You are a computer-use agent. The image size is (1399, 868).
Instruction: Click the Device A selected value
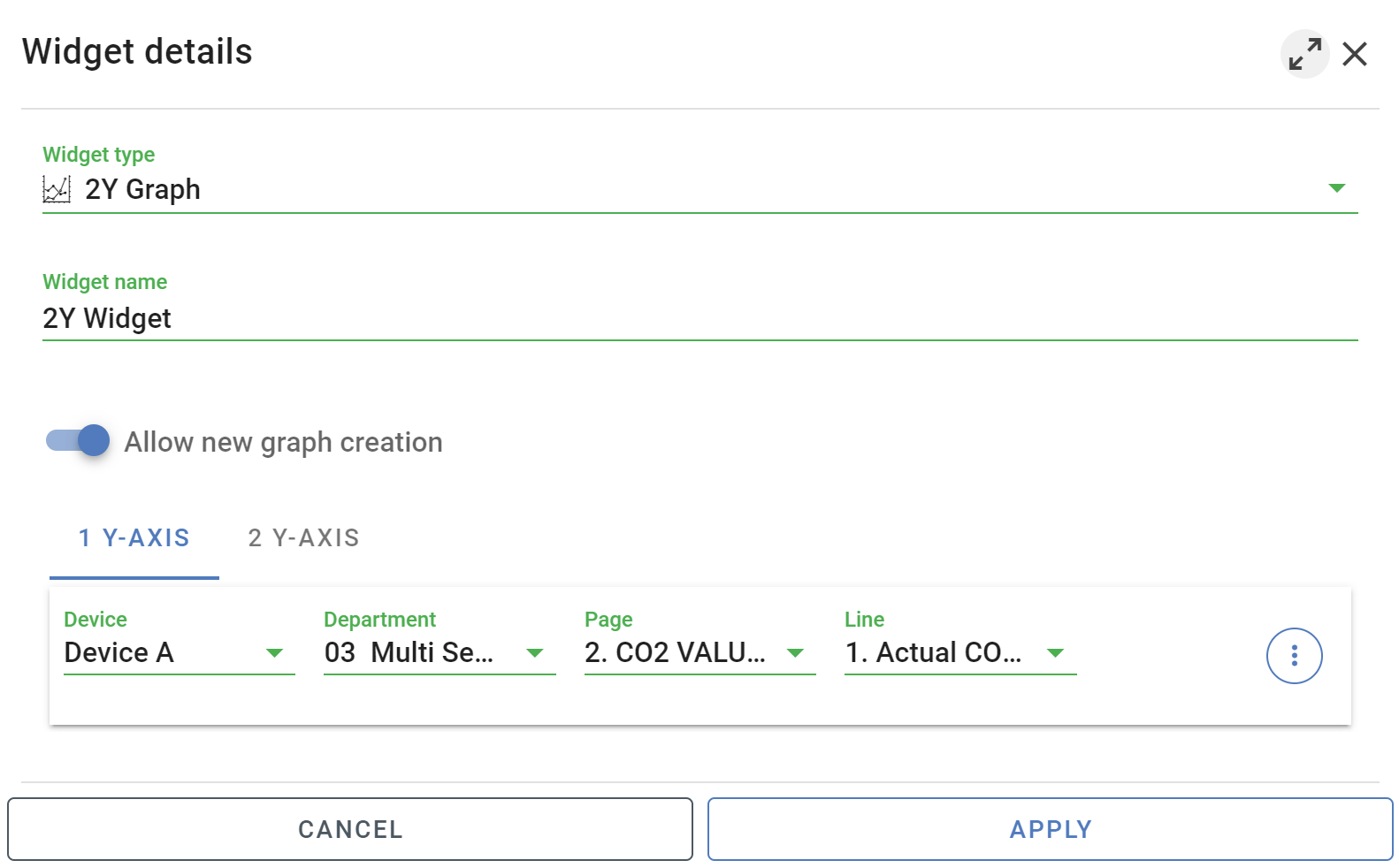(x=119, y=652)
